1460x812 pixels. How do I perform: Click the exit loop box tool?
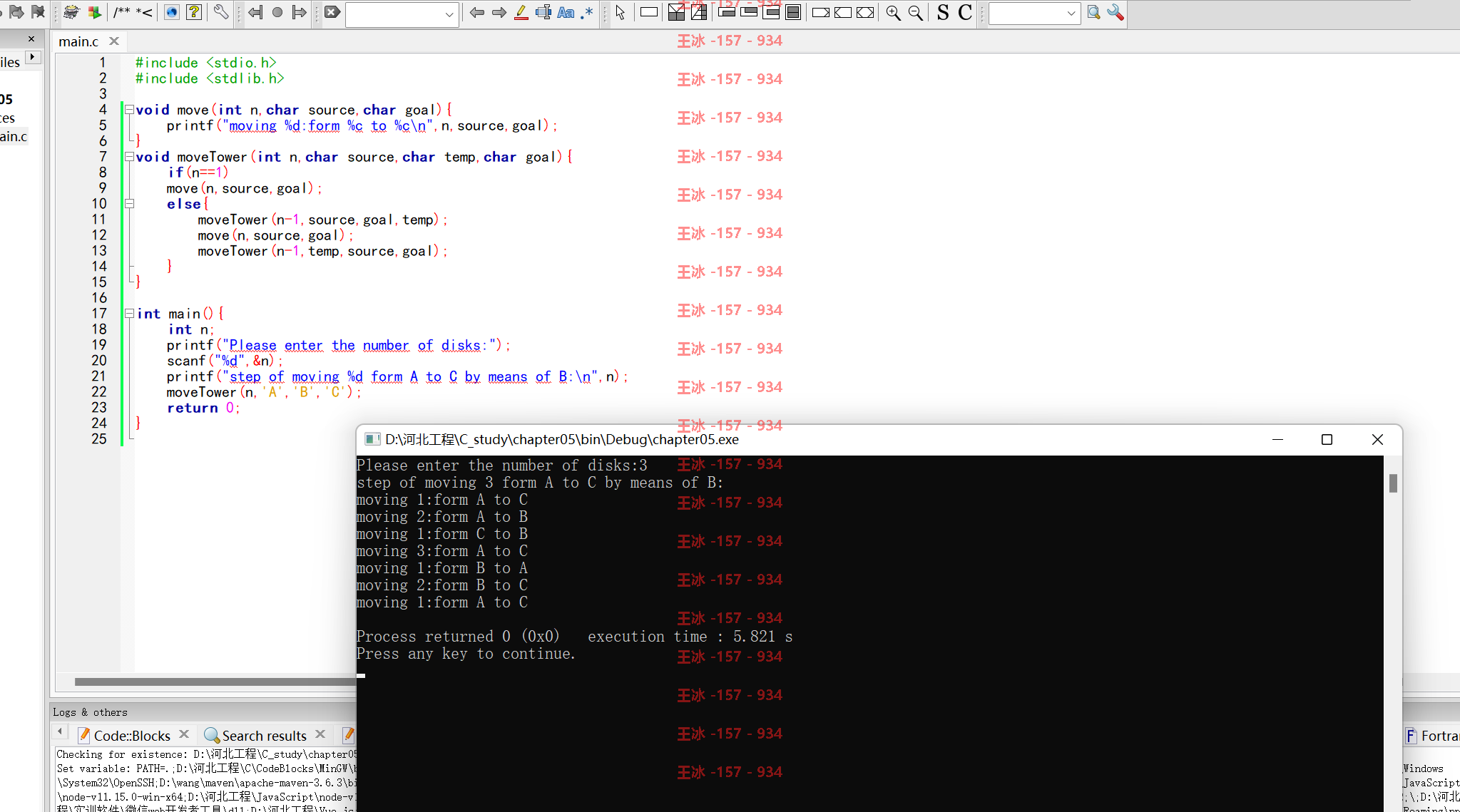pyautogui.click(x=749, y=12)
